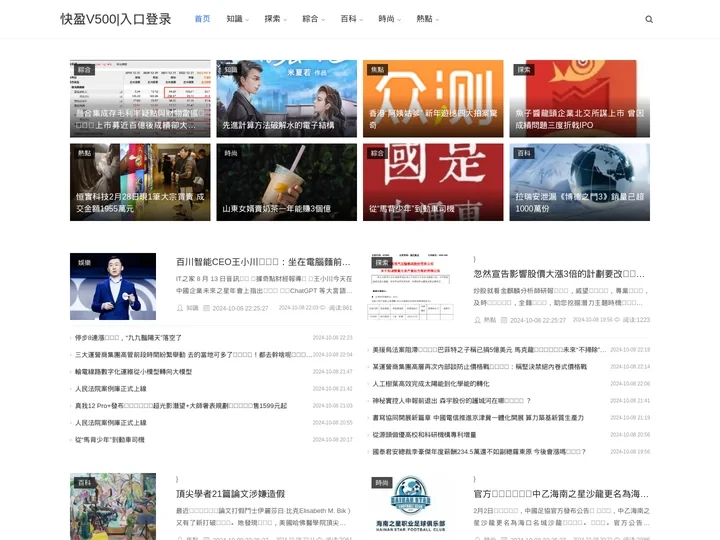
Task: Open list item 從源頭做優高校和科研機構專利增量
Action: (x=424, y=434)
